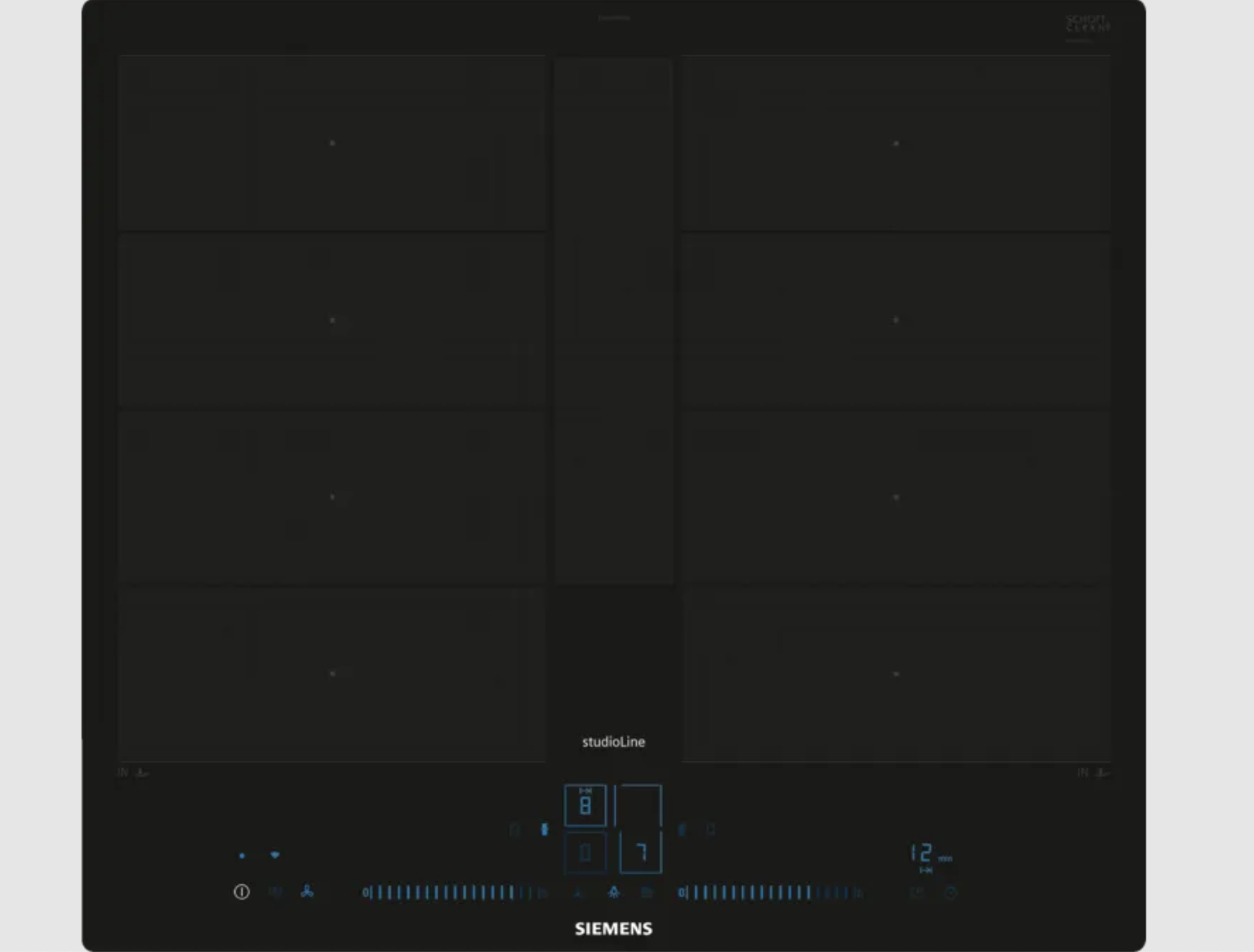Adjust power level on right slider scale
1254x952 pixels.
(767, 892)
